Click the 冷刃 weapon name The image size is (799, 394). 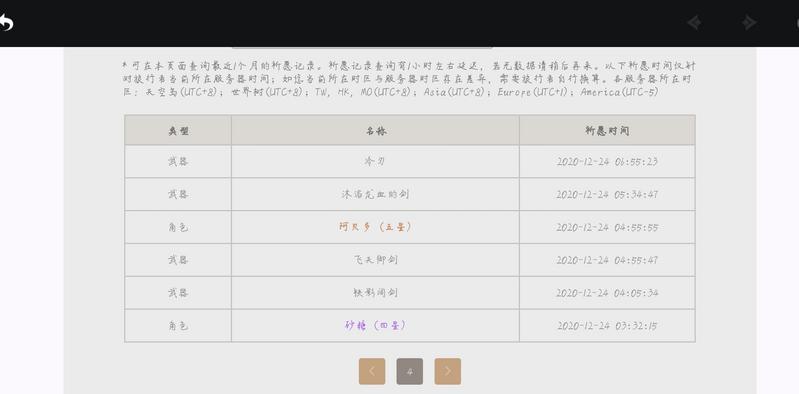[375, 161]
